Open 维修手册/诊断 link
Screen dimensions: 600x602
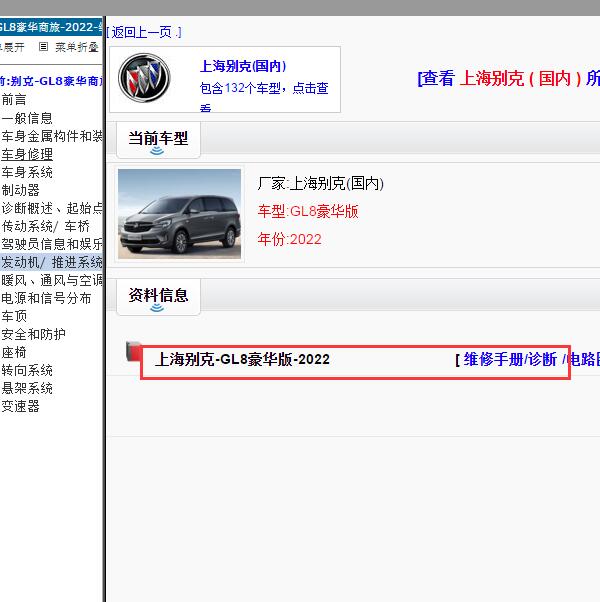(510, 360)
